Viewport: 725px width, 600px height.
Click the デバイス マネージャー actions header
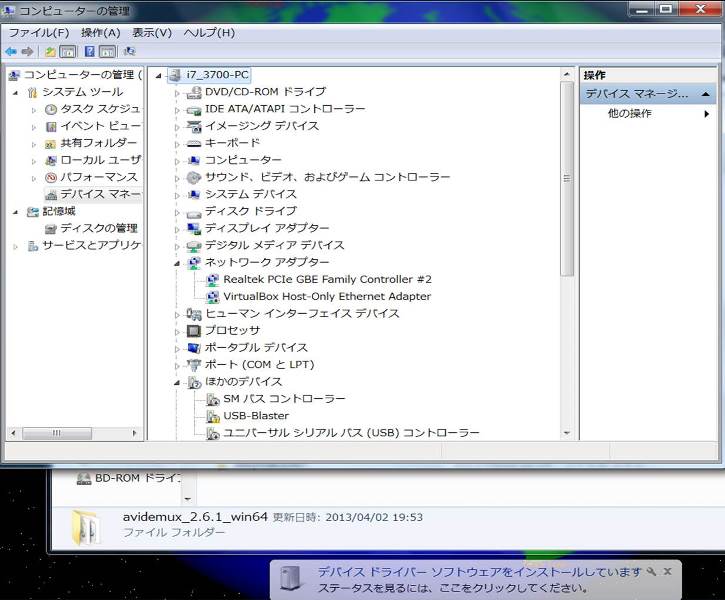click(x=647, y=94)
